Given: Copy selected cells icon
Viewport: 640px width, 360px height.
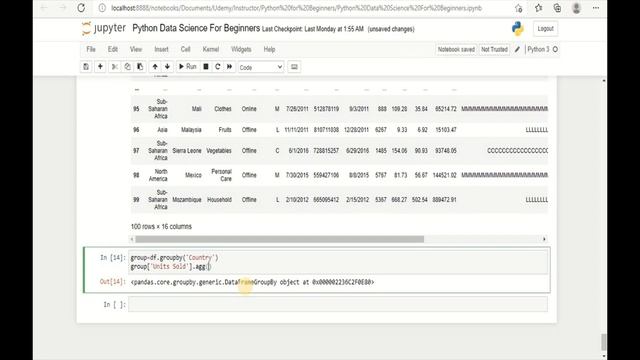Looking at the screenshot, I should point(127,67).
